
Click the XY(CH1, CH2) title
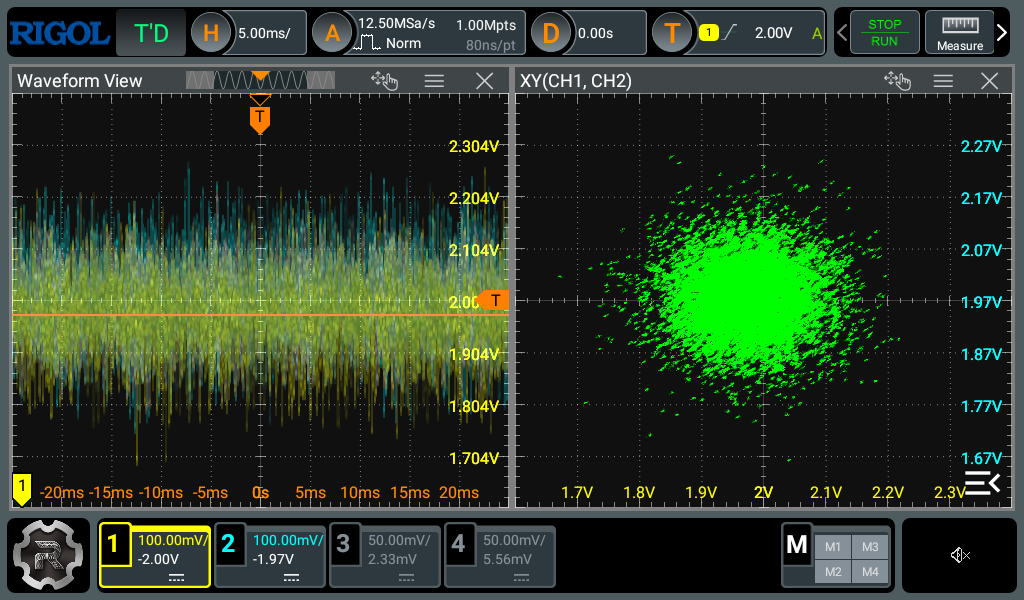575,81
